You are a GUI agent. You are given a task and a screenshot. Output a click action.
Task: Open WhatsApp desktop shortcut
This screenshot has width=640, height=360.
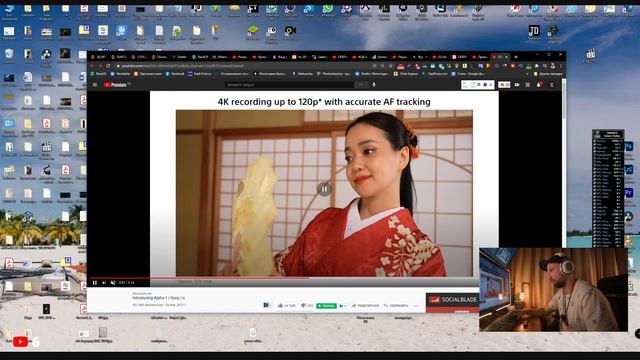pyautogui.click(x=328, y=10)
